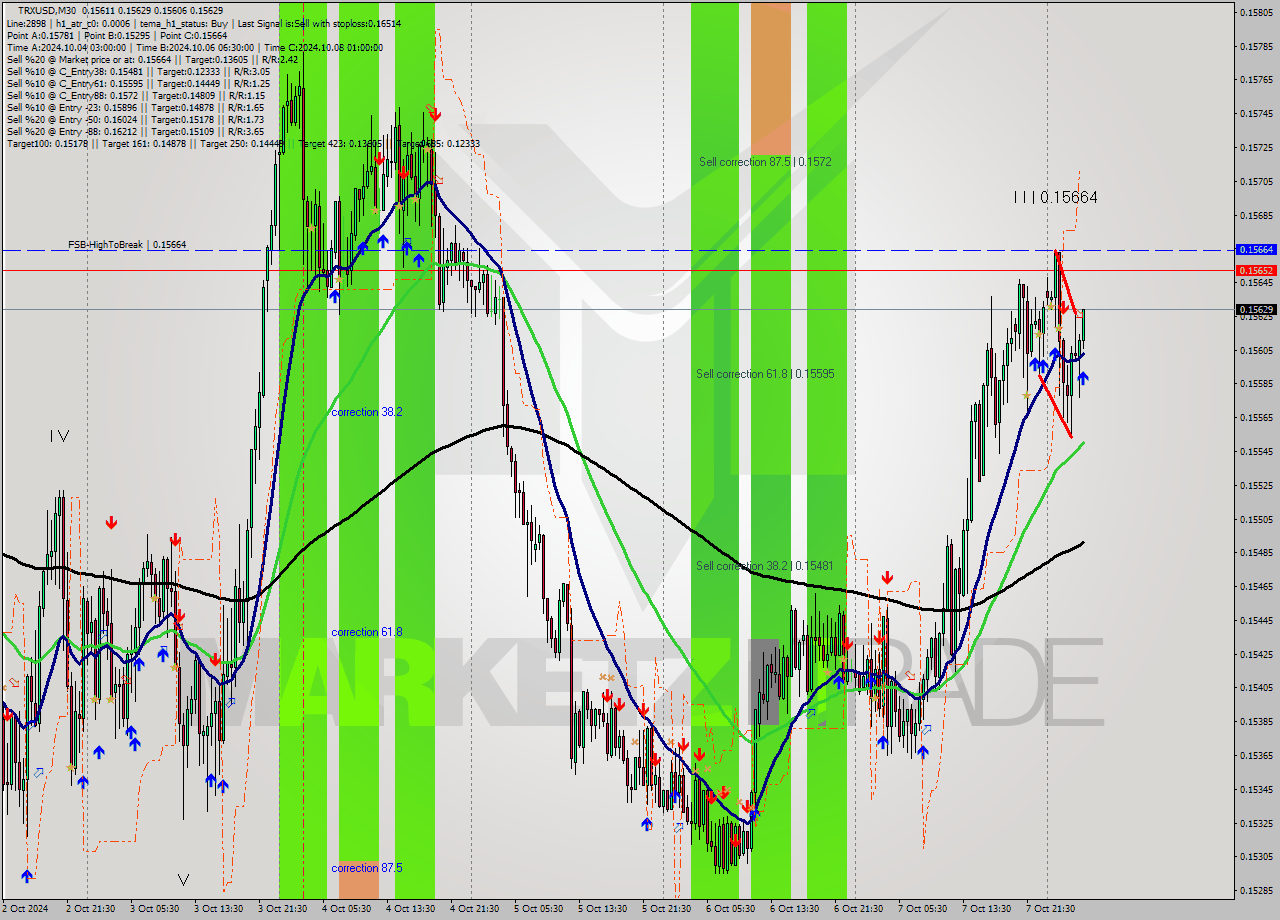
Task: Click the '3 Oct 05:30' time label
Action: tap(153, 908)
